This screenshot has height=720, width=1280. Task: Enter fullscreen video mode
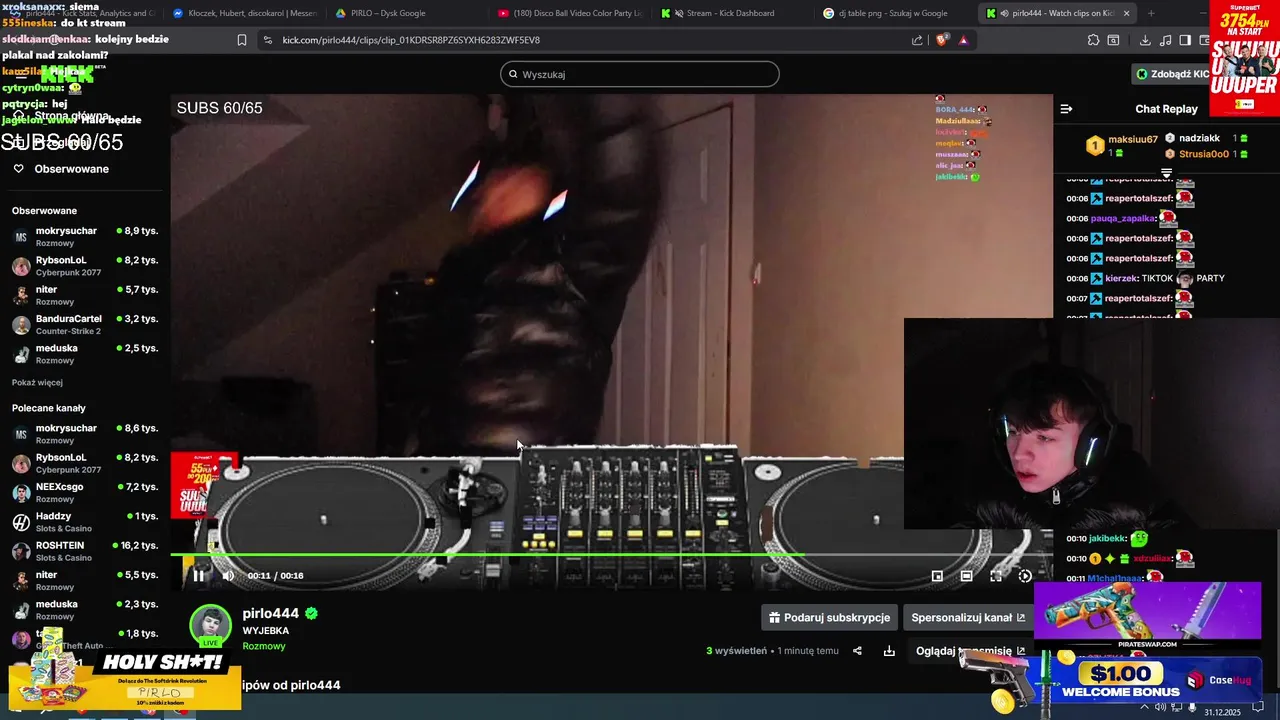point(996,576)
